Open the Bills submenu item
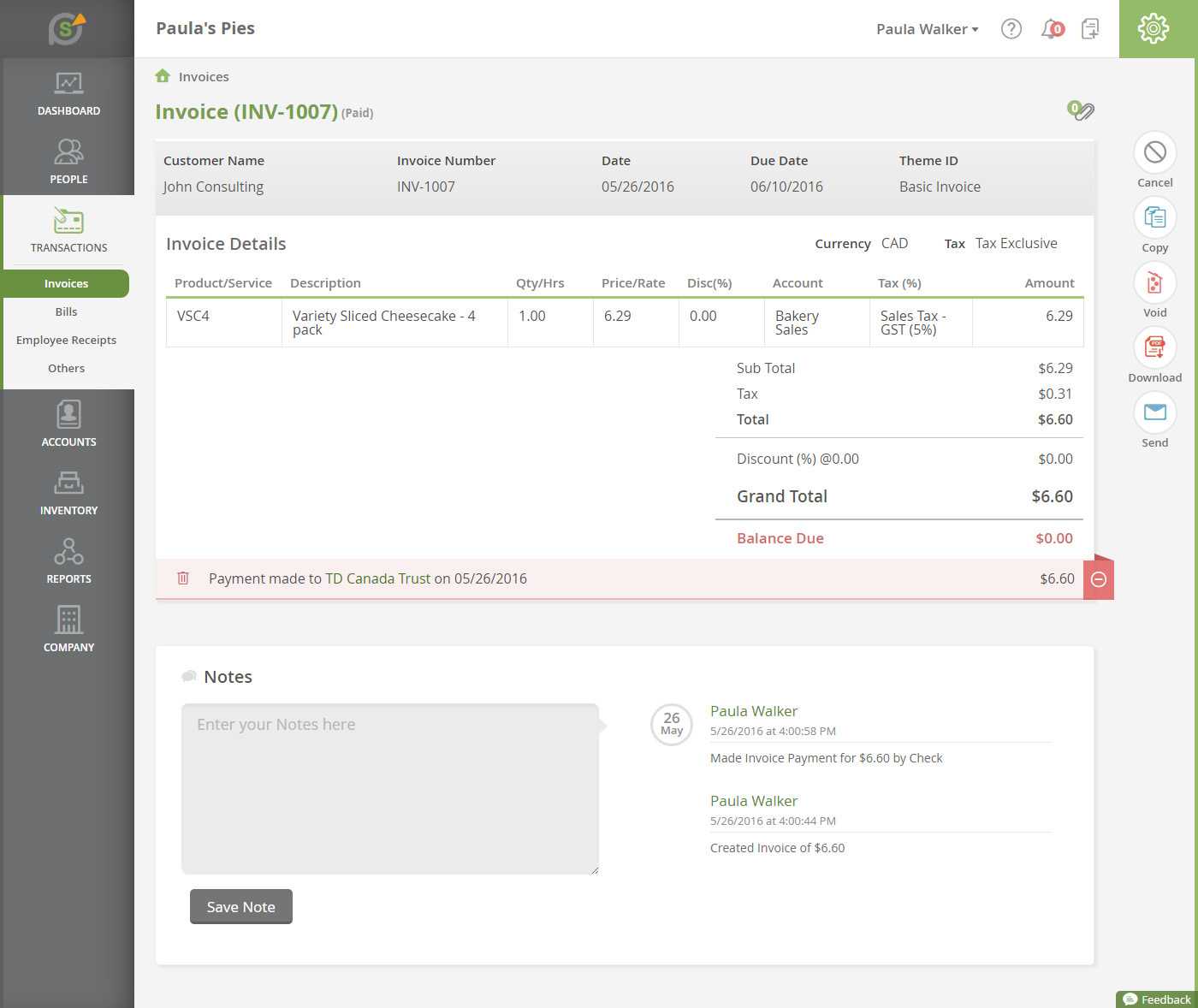The image size is (1198, 1008). (66, 311)
